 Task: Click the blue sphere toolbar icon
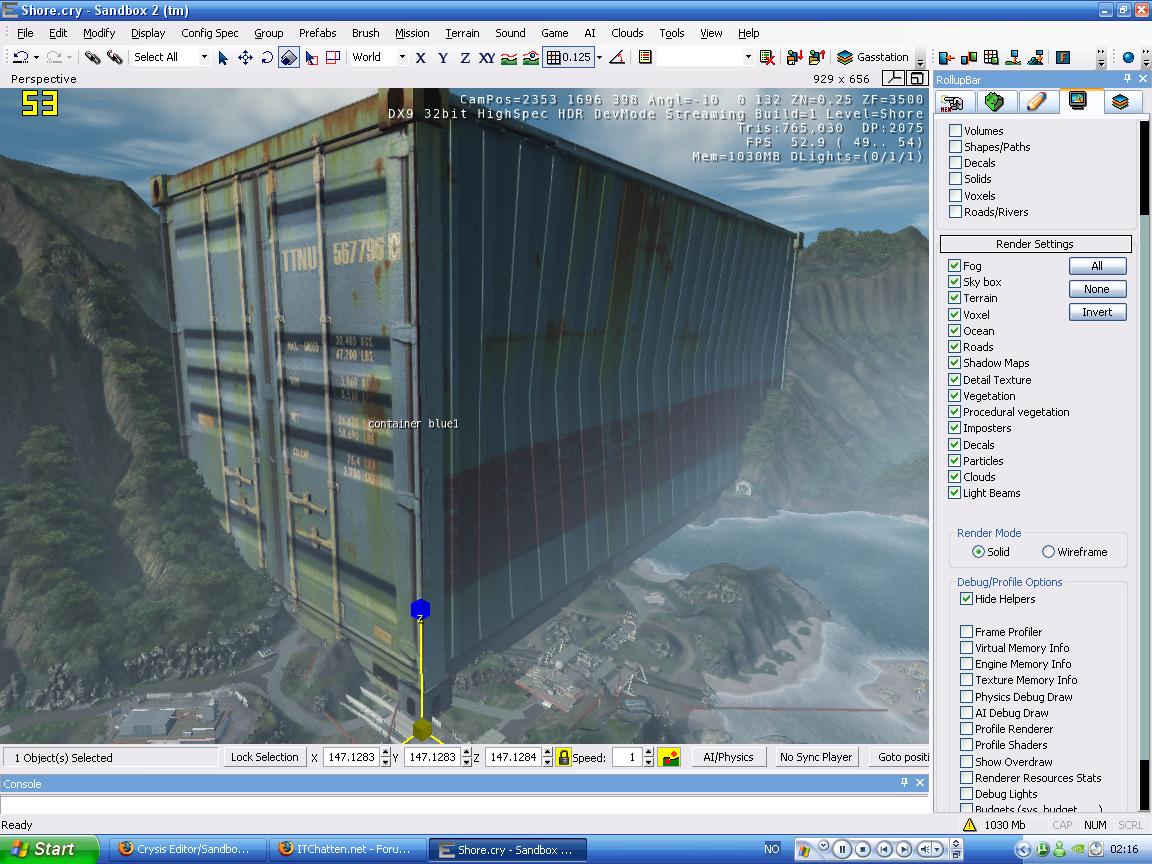tap(1128, 57)
